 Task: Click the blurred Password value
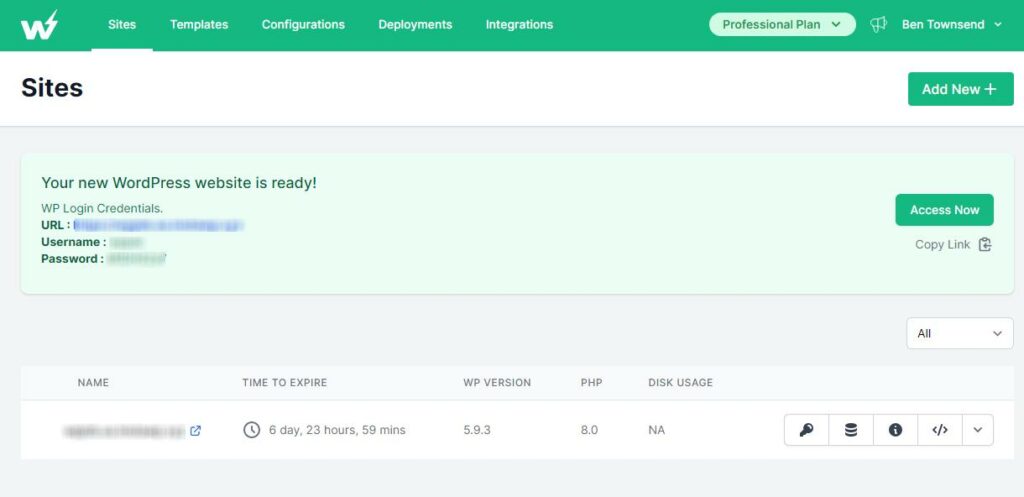click(x=136, y=259)
